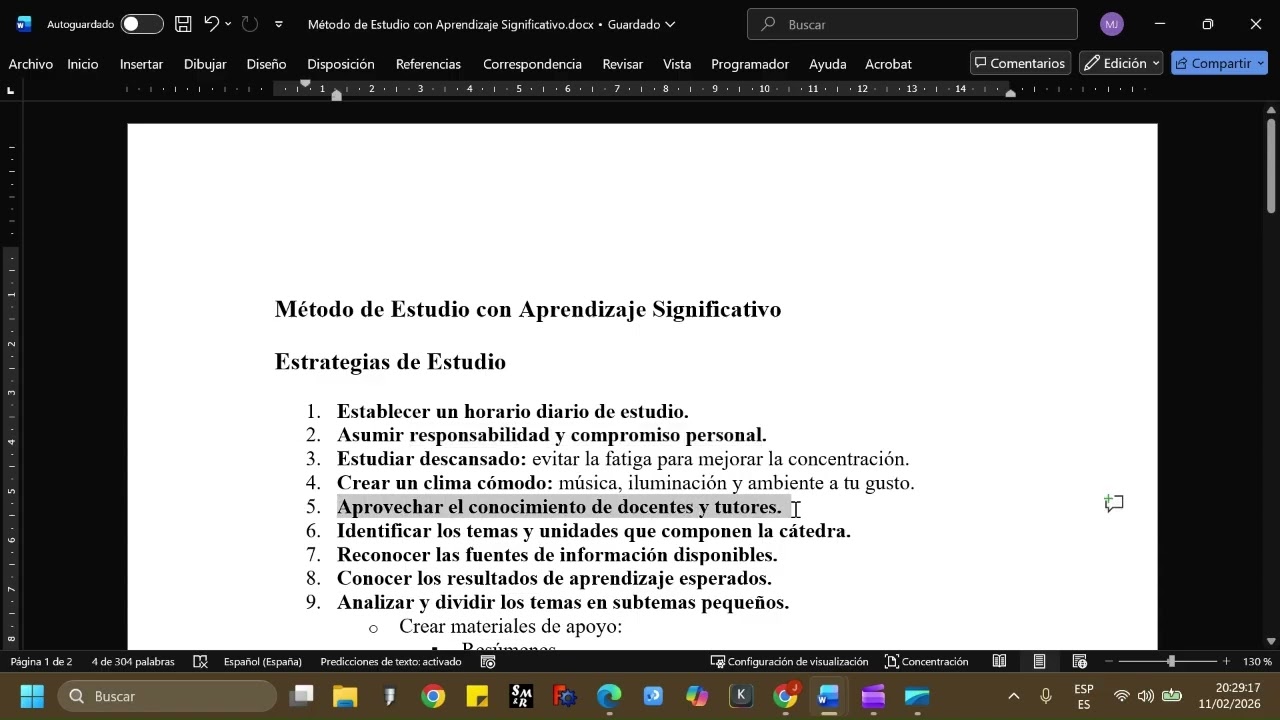Switch to Disposición tab
This screenshot has width=1280, height=720.
[x=341, y=64]
